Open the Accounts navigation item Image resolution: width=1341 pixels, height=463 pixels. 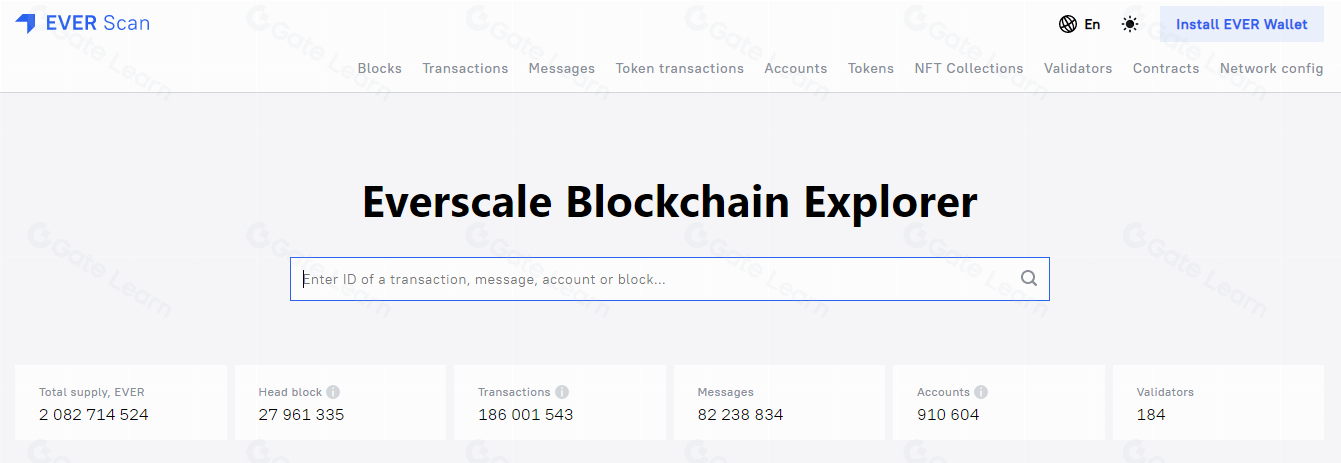pyautogui.click(x=796, y=68)
